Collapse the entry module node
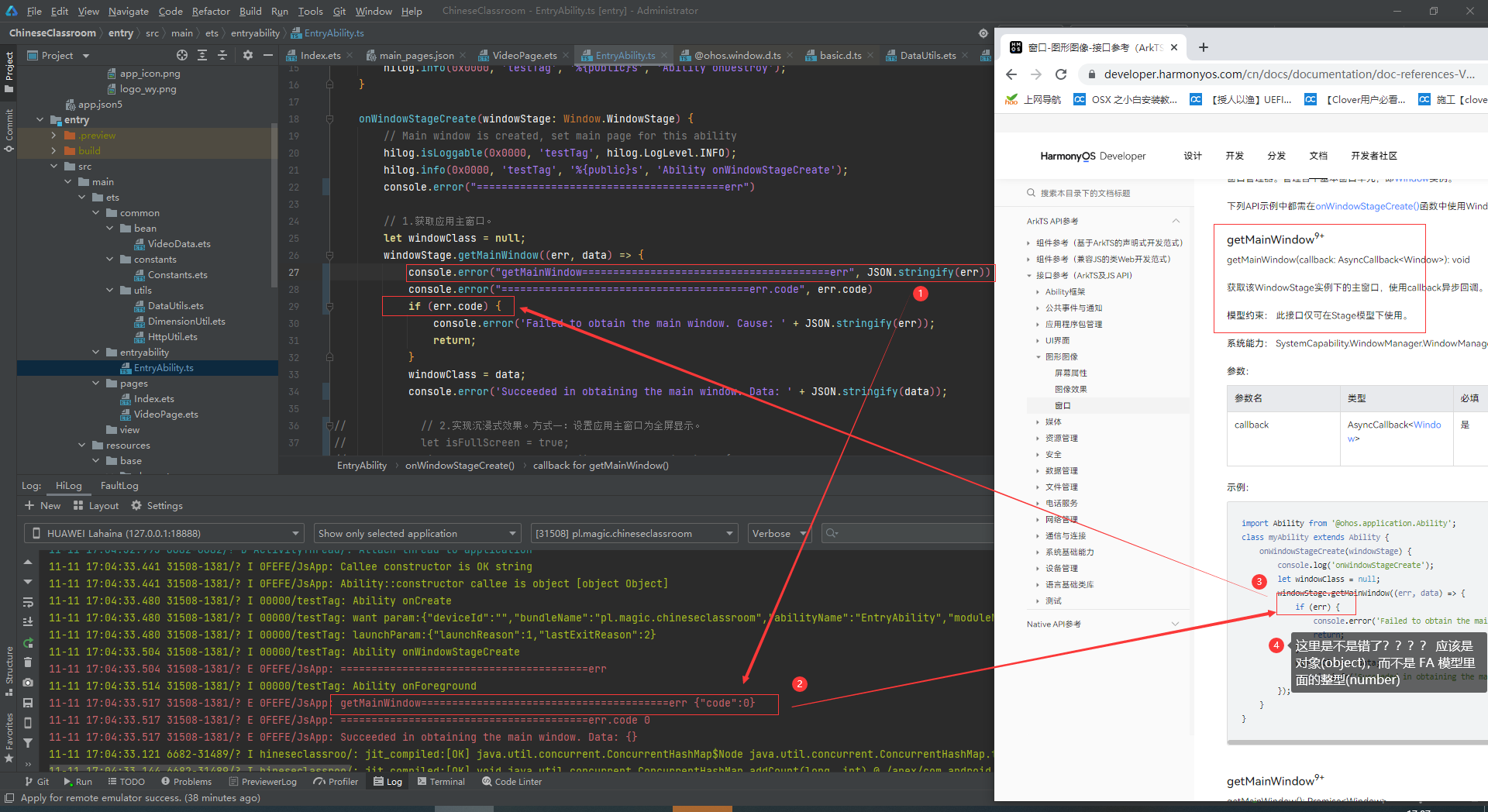 [40, 119]
